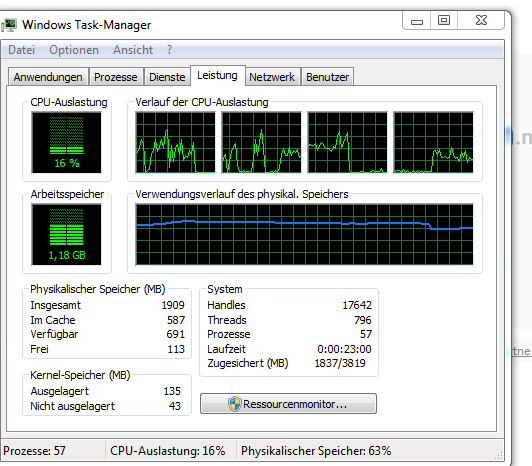Open the ? help menu
This screenshot has width=532, height=466.
pos(170,50)
